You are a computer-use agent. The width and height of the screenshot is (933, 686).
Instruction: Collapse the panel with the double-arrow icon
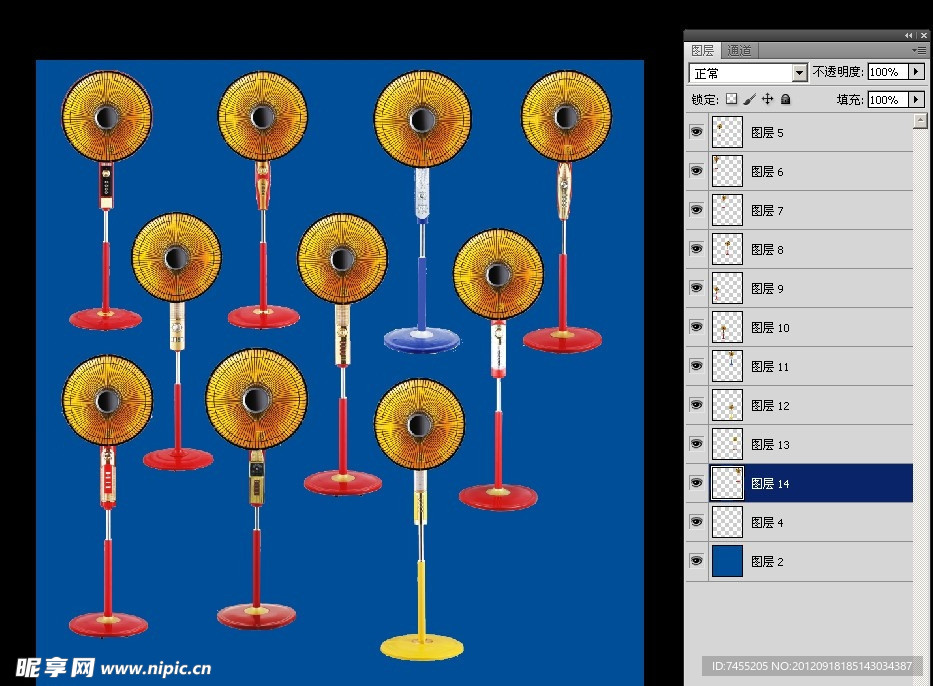[x=908, y=35]
